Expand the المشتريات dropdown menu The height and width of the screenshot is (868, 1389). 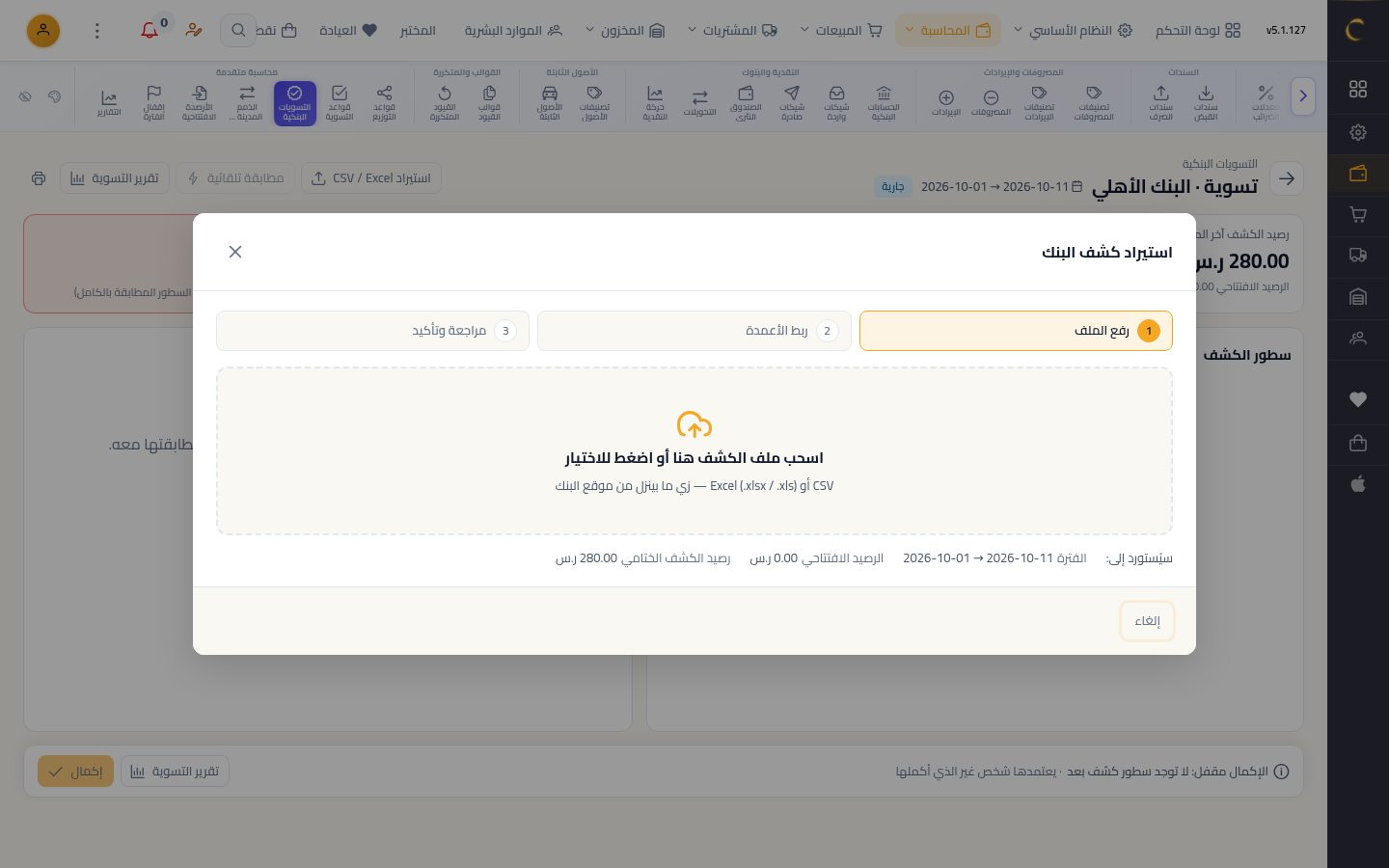732,31
